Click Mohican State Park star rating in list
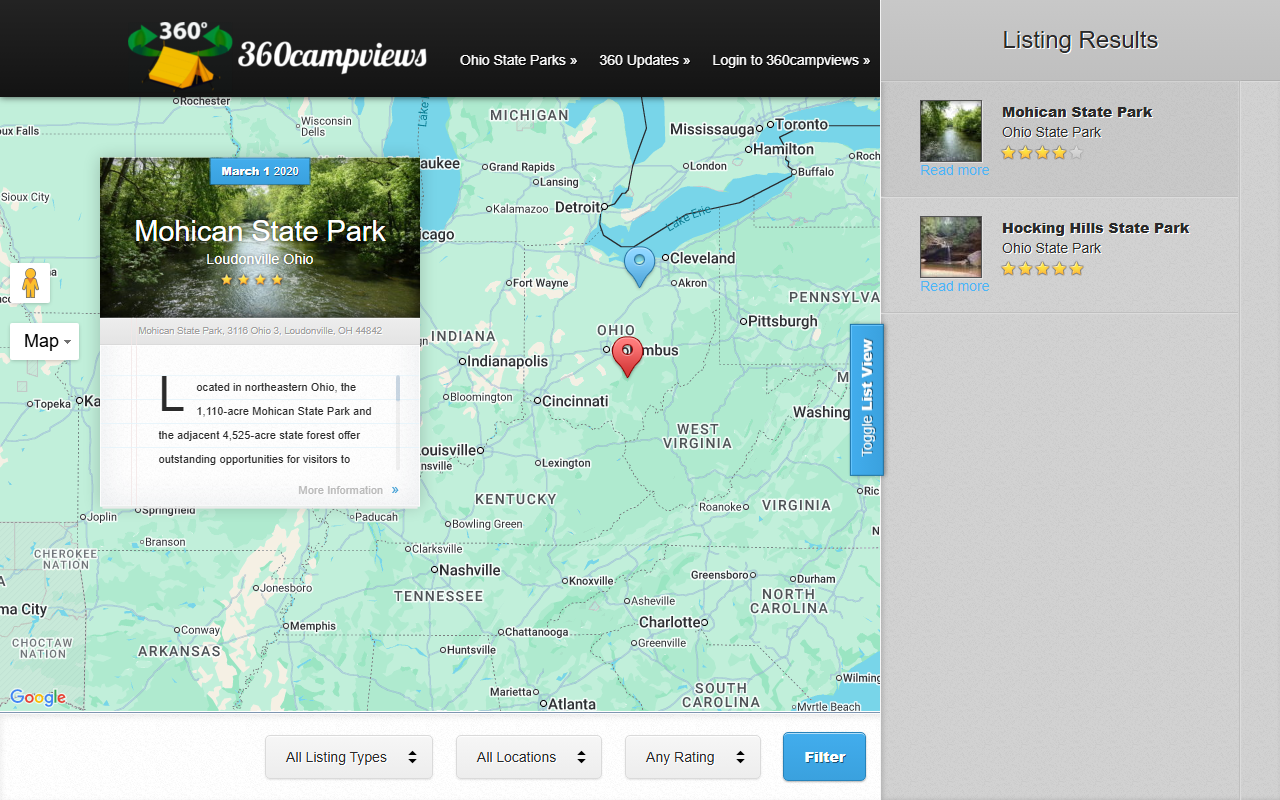Viewport: 1280px width, 800px height. 1042,153
